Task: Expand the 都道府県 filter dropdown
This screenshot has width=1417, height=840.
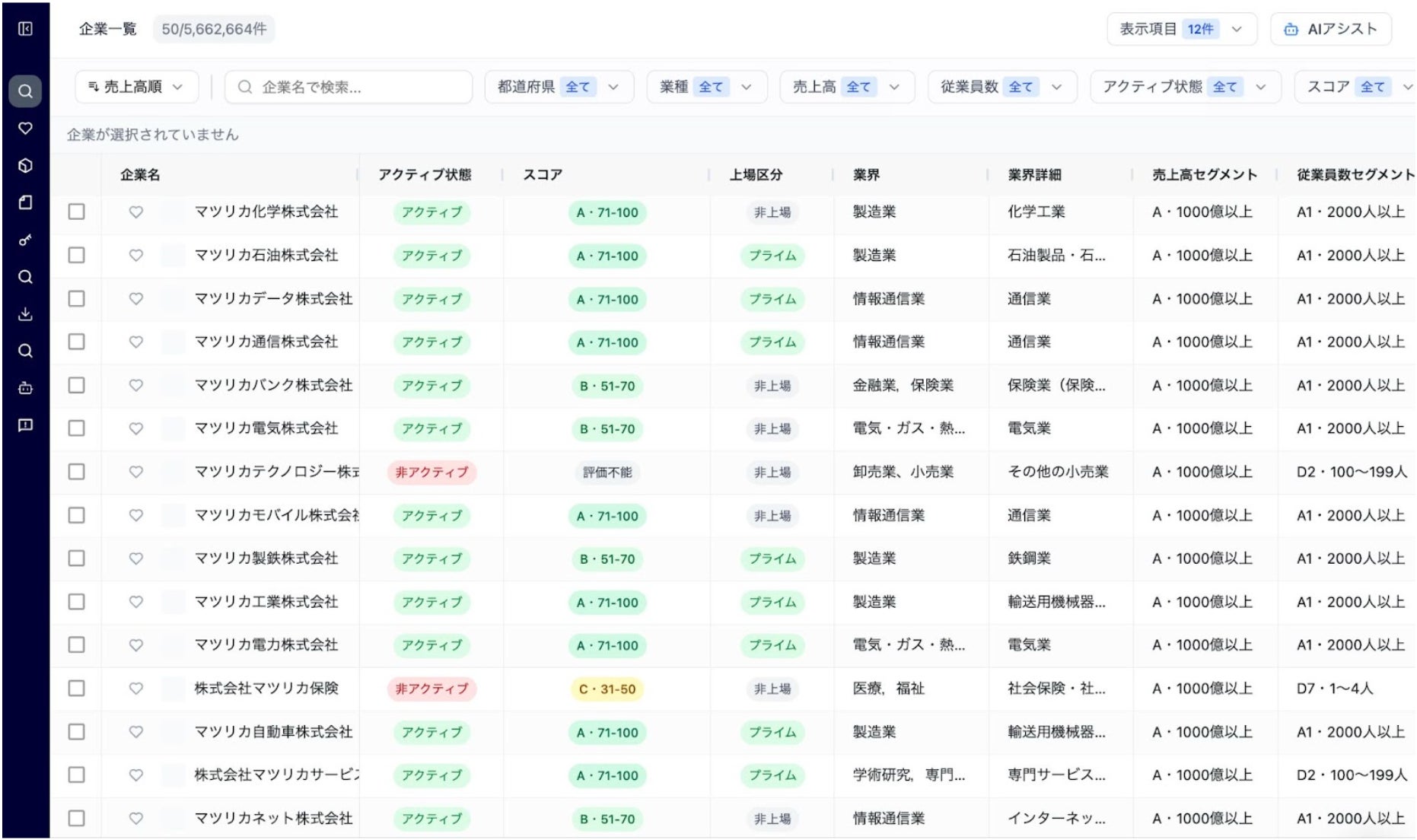Action: point(558,87)
